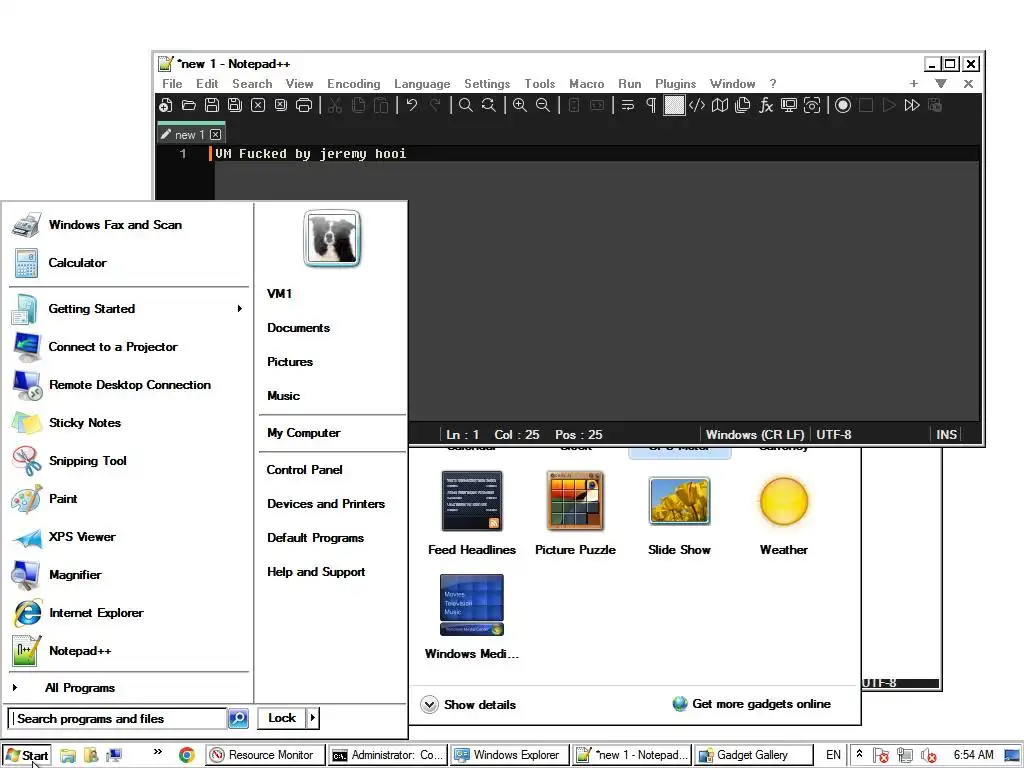Screen dimensions: 1024x768
Task: Click the plus button in Notepad++ menu bar
Action: (x=914, y=84)
